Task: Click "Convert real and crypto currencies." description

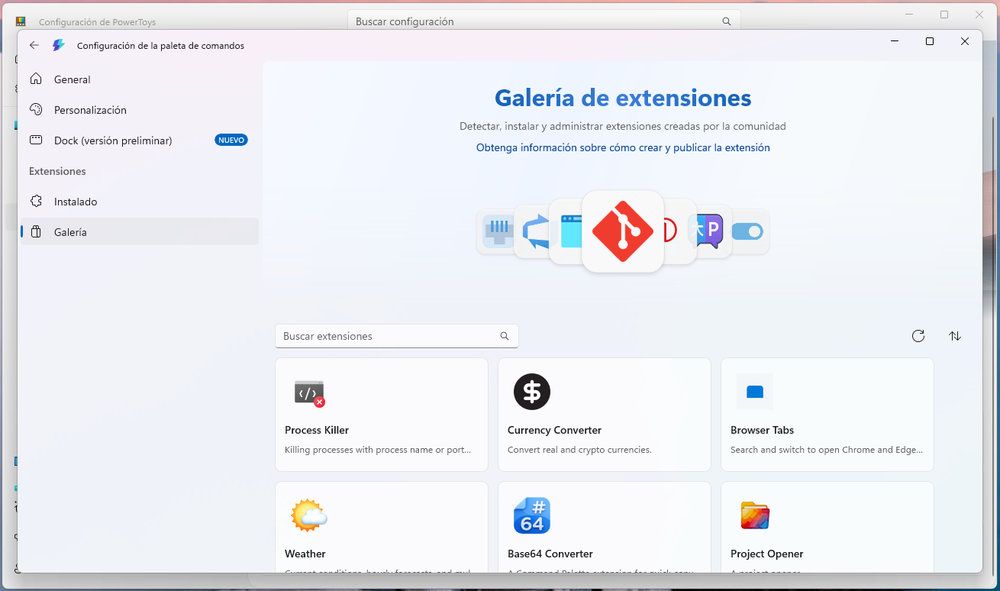Action: [x=579, y=449]
